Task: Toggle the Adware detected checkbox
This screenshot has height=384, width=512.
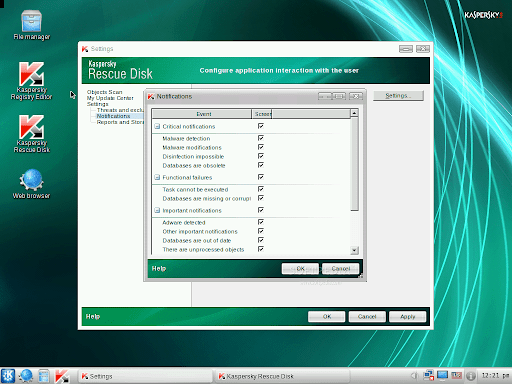Action: (x=261, y=222)
